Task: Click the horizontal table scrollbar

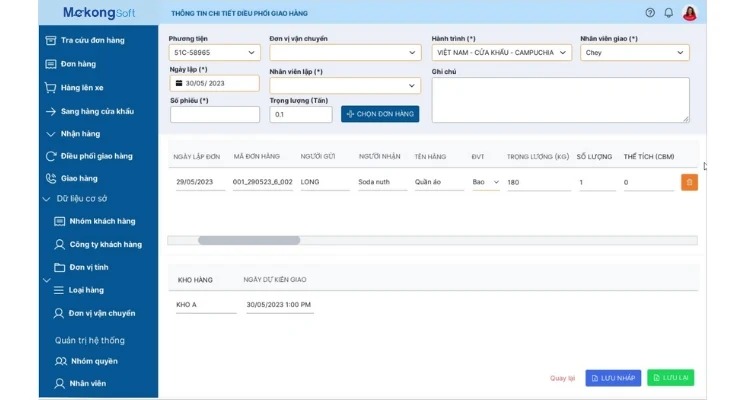Action: [249, 240]
